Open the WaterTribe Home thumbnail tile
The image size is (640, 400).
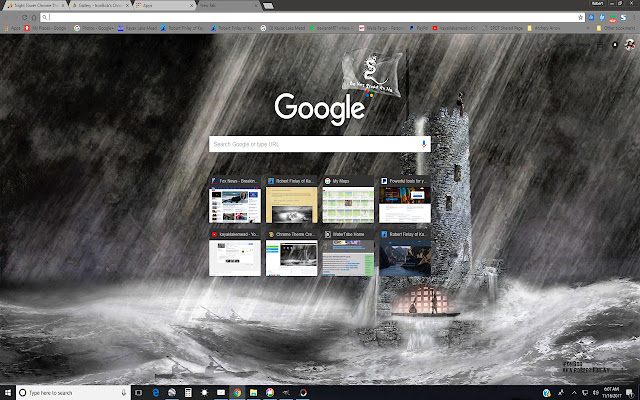348,253
